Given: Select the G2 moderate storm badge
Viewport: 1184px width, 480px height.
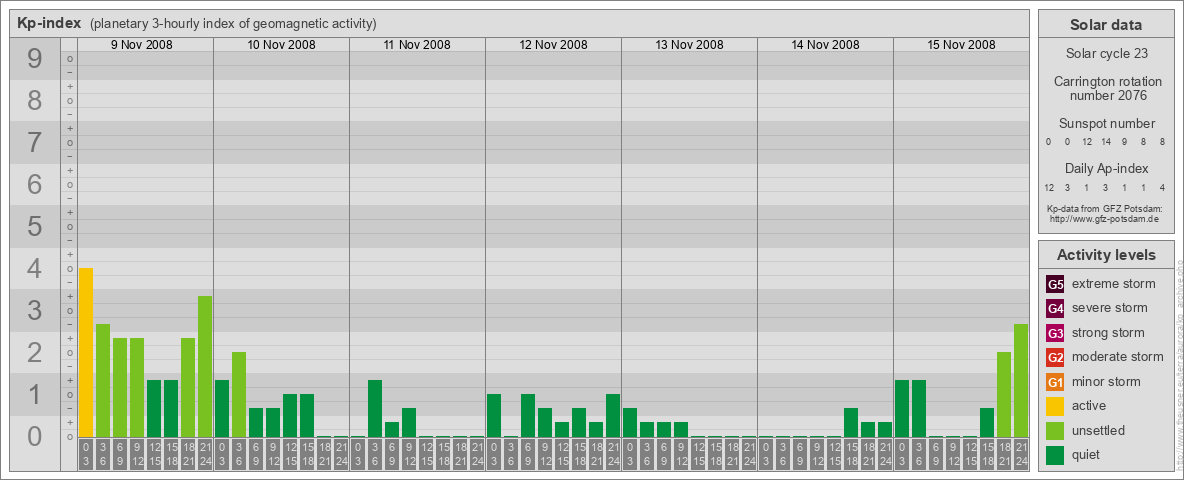Looking at the screenshot, I should 1055,357.
